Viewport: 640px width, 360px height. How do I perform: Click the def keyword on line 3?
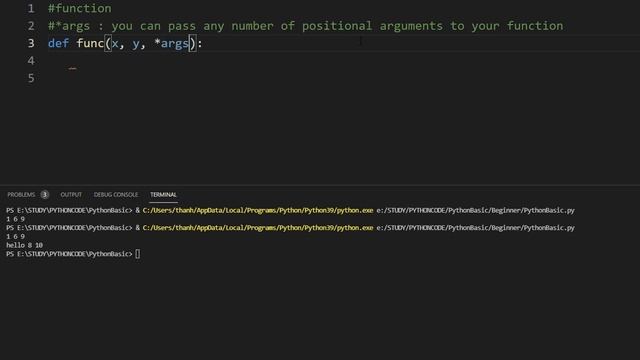58,43
